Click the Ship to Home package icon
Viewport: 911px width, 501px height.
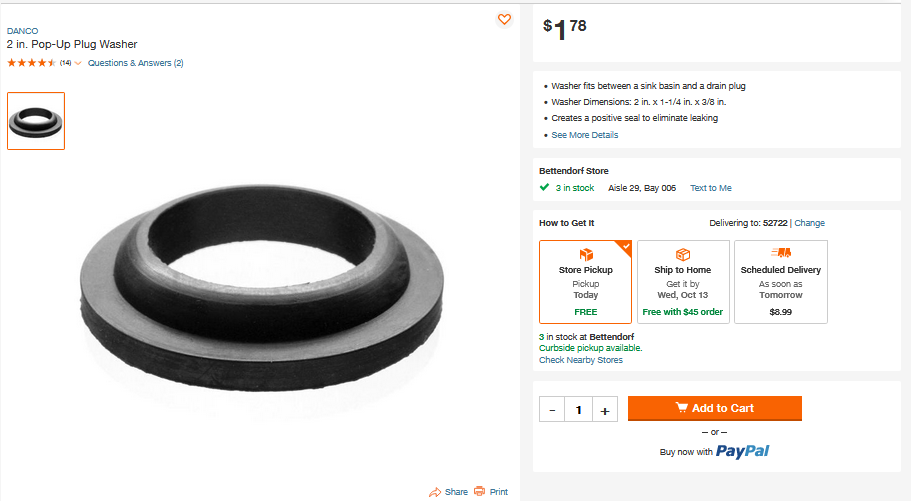click(x=683, y=255)
